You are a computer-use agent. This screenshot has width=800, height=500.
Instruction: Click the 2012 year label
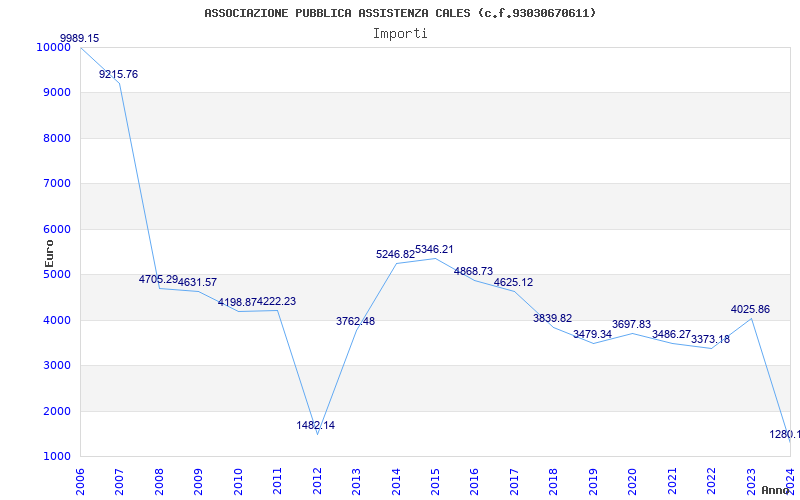point(317,481)
